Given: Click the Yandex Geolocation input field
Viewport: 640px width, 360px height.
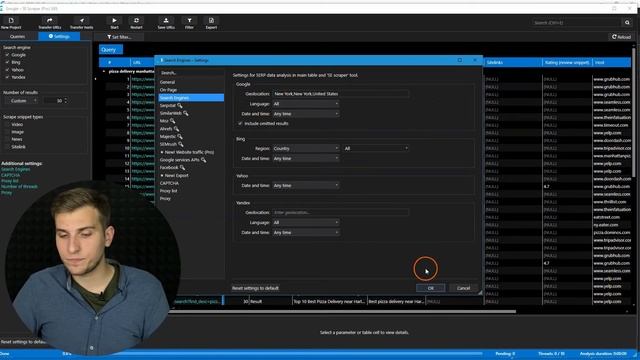Looking at the screenshot, I should (341, 212).
